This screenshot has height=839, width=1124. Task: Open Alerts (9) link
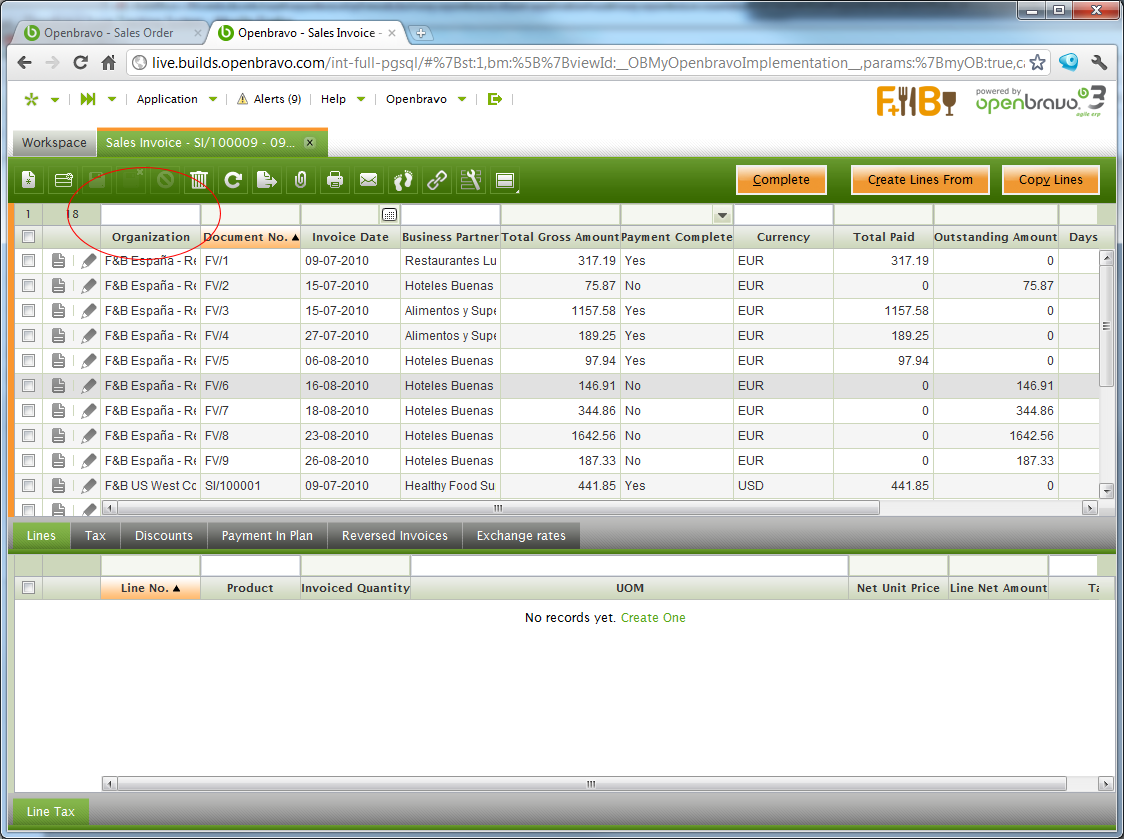pyautogui.click(x=270, y=99)
